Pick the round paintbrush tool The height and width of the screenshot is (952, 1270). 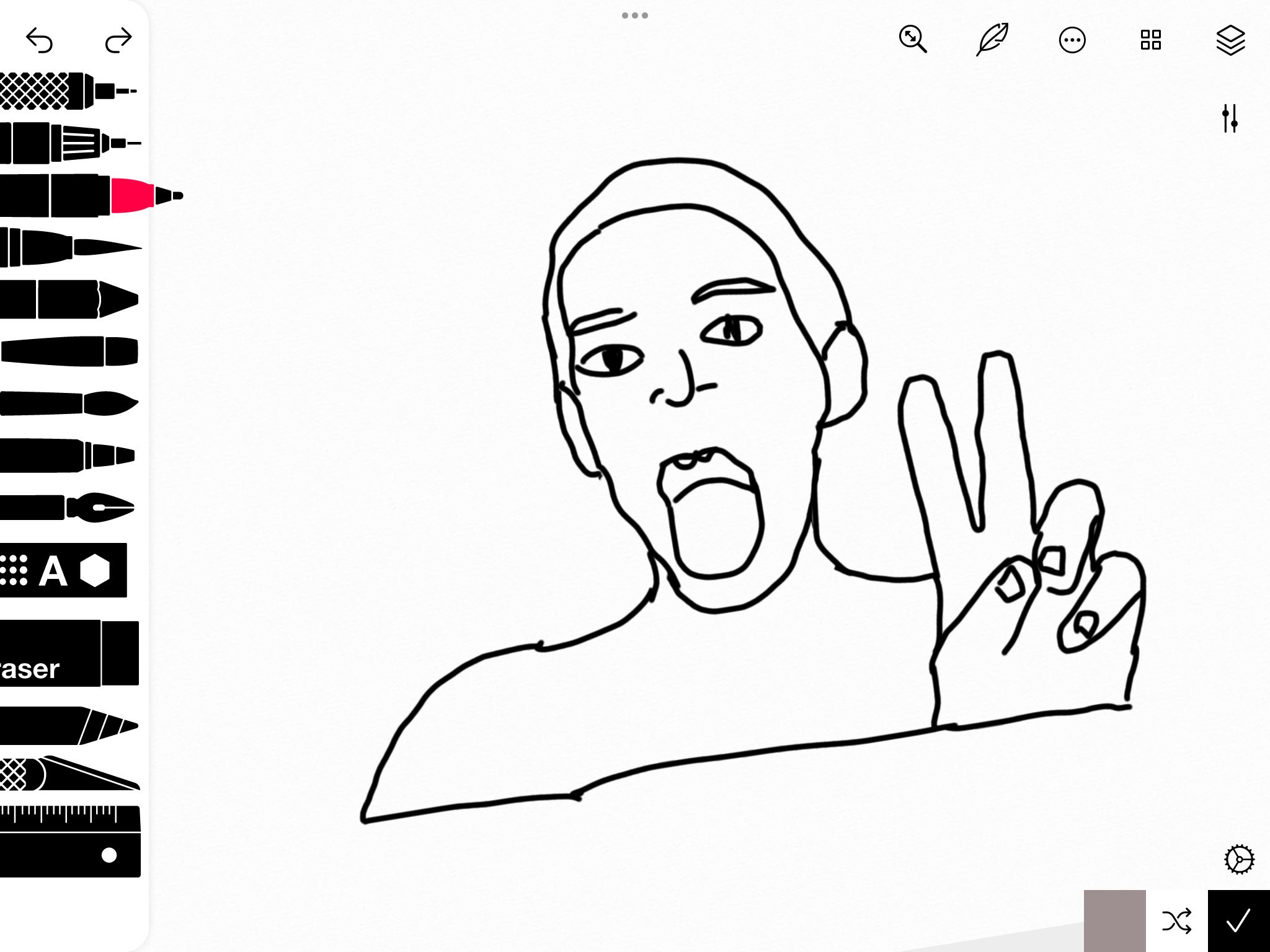(x=68, y=403)
